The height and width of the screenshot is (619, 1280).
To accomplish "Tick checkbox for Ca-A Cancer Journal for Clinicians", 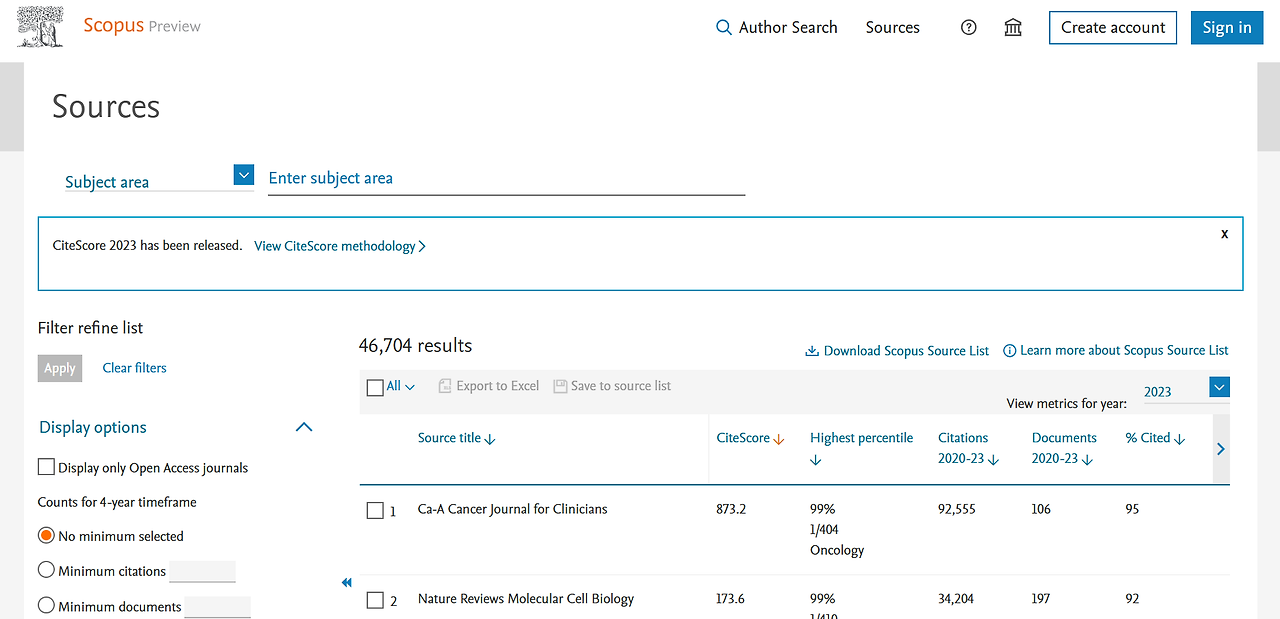I will (375, 511).
